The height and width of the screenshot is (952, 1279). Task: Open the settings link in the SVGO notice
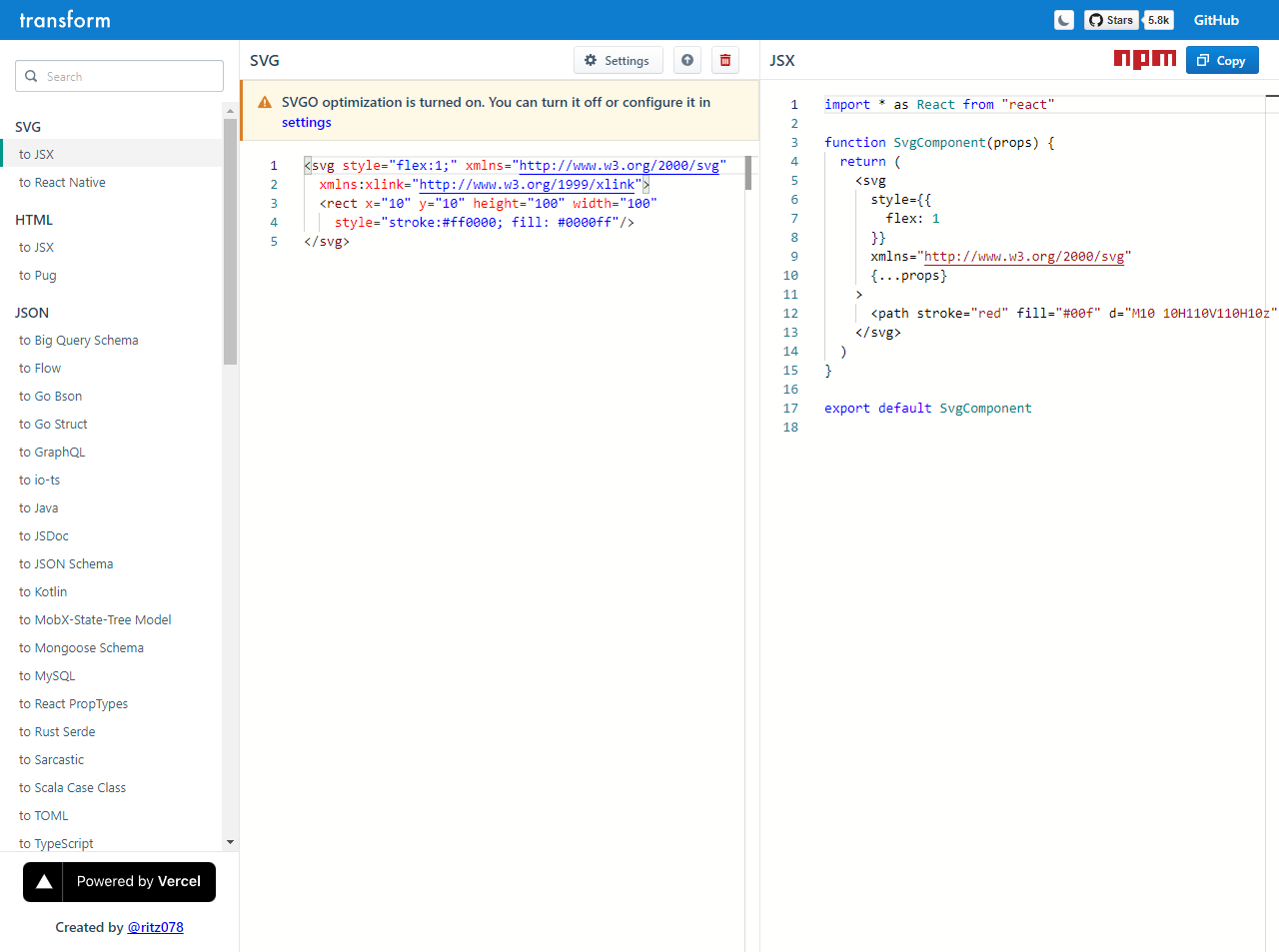[x=306, y=123]
